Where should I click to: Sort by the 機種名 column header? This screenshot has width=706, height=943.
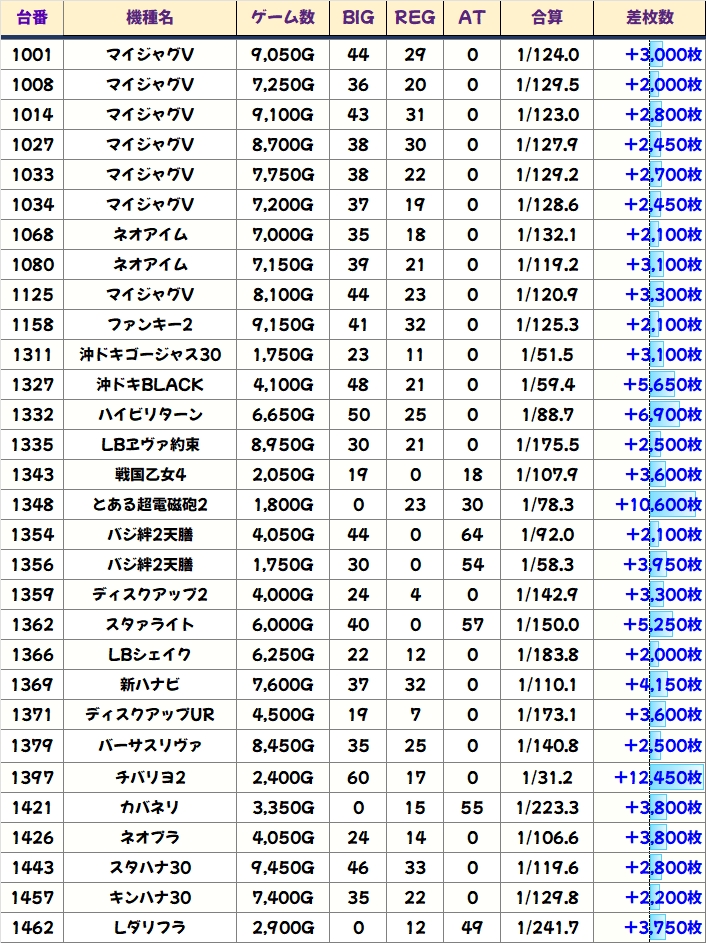pyautogui.click(x=150, y=18)
